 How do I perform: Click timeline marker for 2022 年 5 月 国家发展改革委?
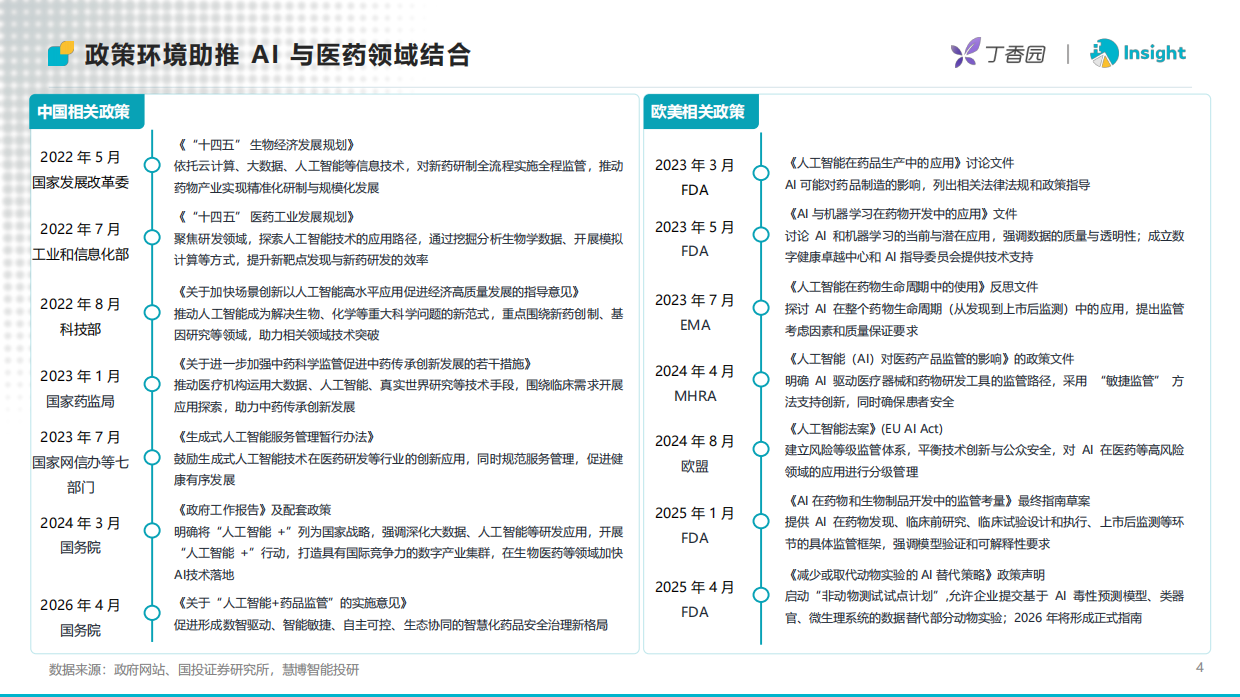pyautogui.click(x=152, y=165)
